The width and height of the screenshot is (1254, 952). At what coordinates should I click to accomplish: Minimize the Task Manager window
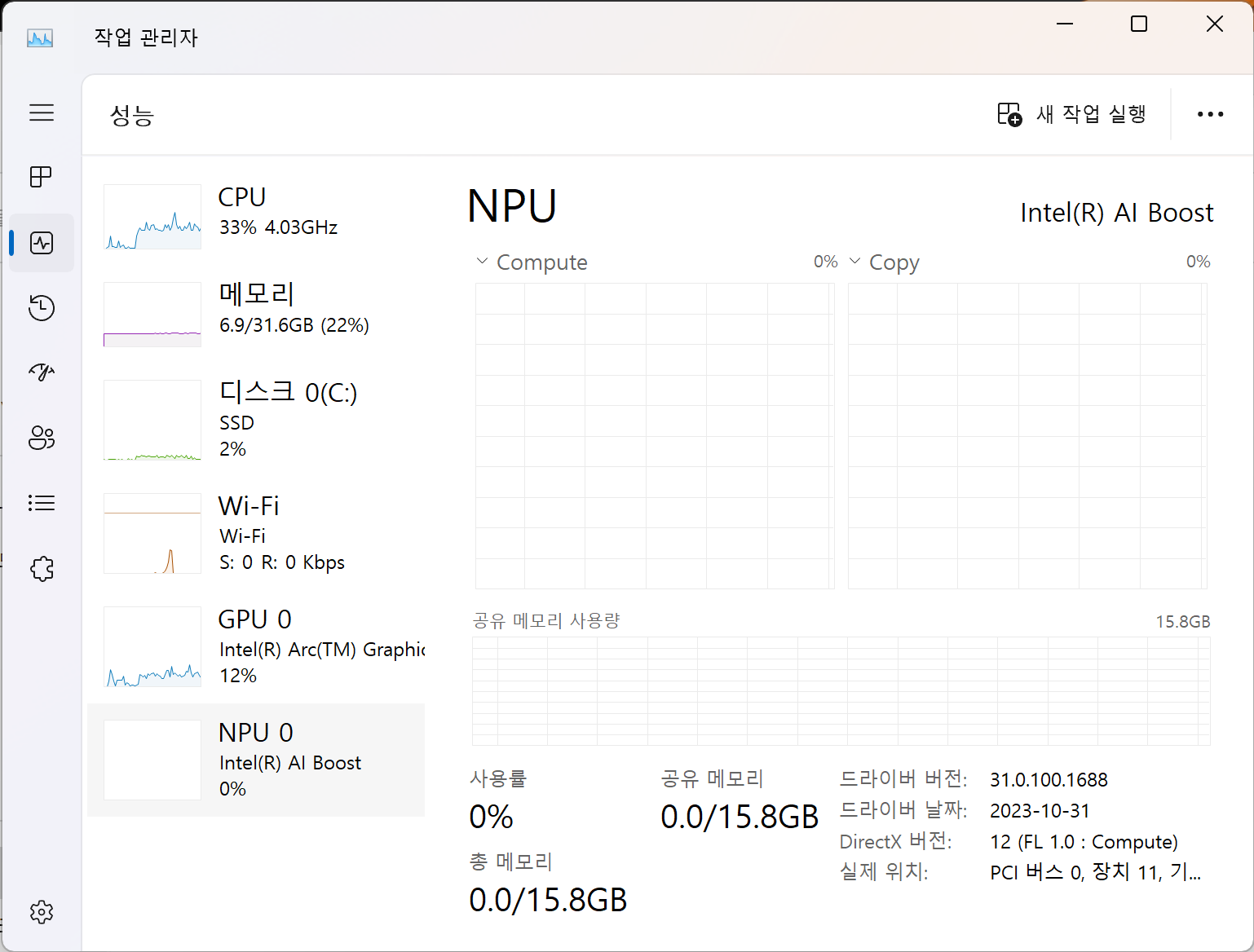pos(1065,24)
